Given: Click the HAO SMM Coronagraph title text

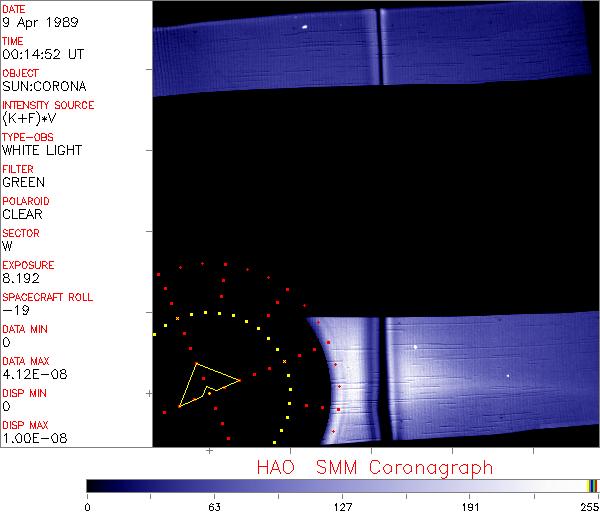Looking at the screenshot, I should pos(375,467).
